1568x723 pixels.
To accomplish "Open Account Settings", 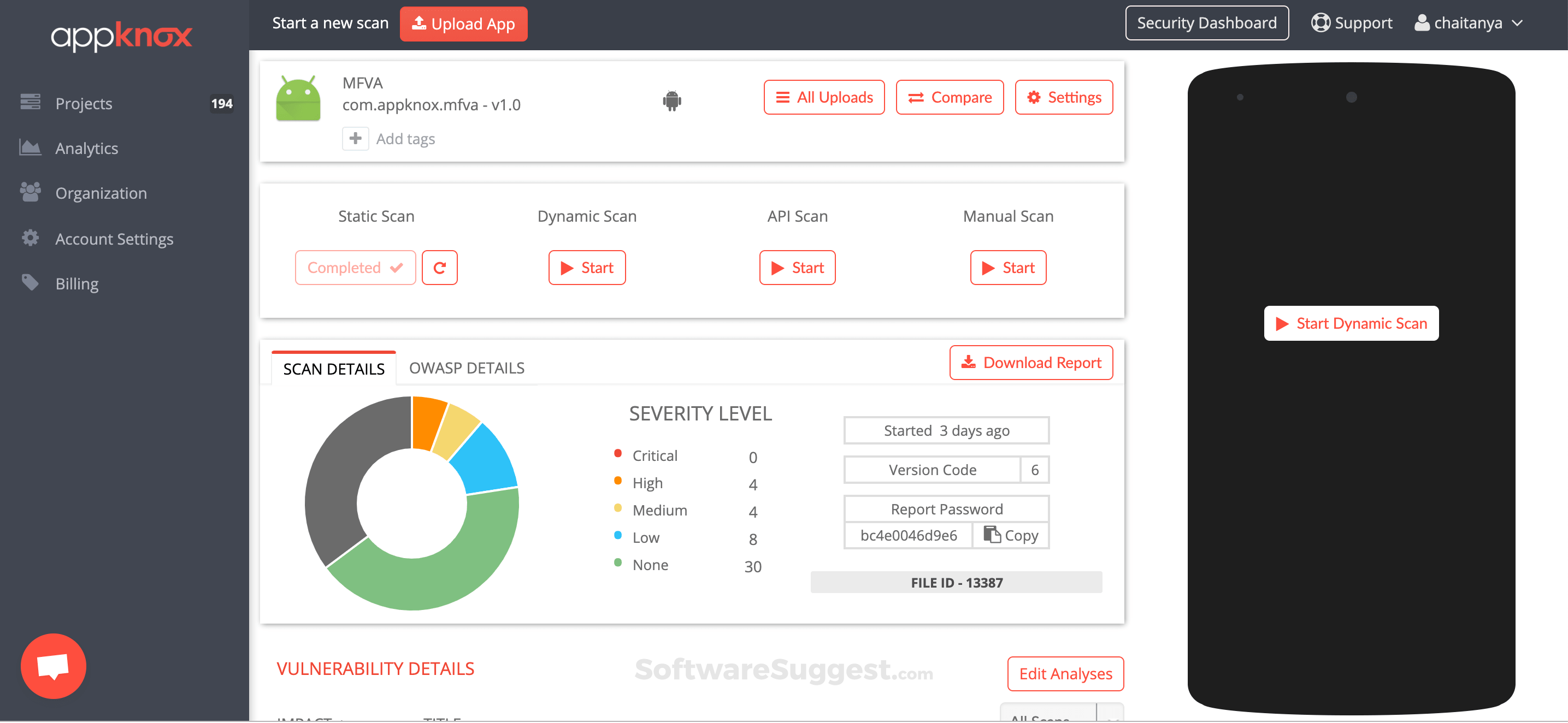I will (x=114, y=239).
